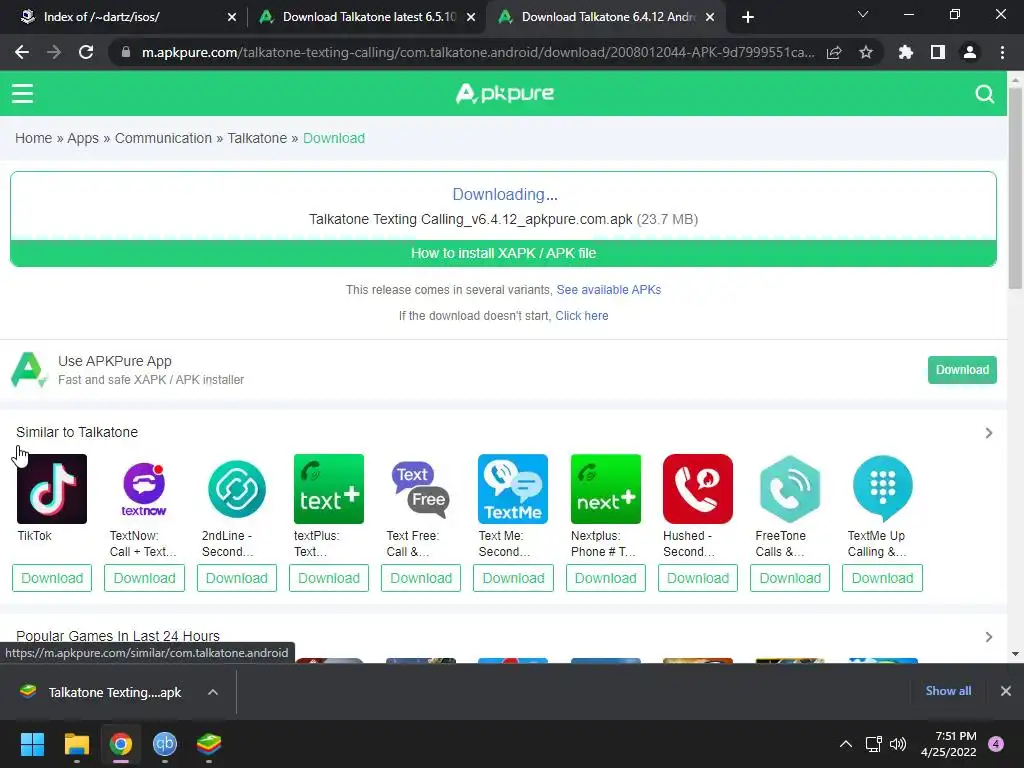Viewport: 1024px width, 768px height.
Task: Toggle the Chrome side panel icon
Action: [938, 52]
